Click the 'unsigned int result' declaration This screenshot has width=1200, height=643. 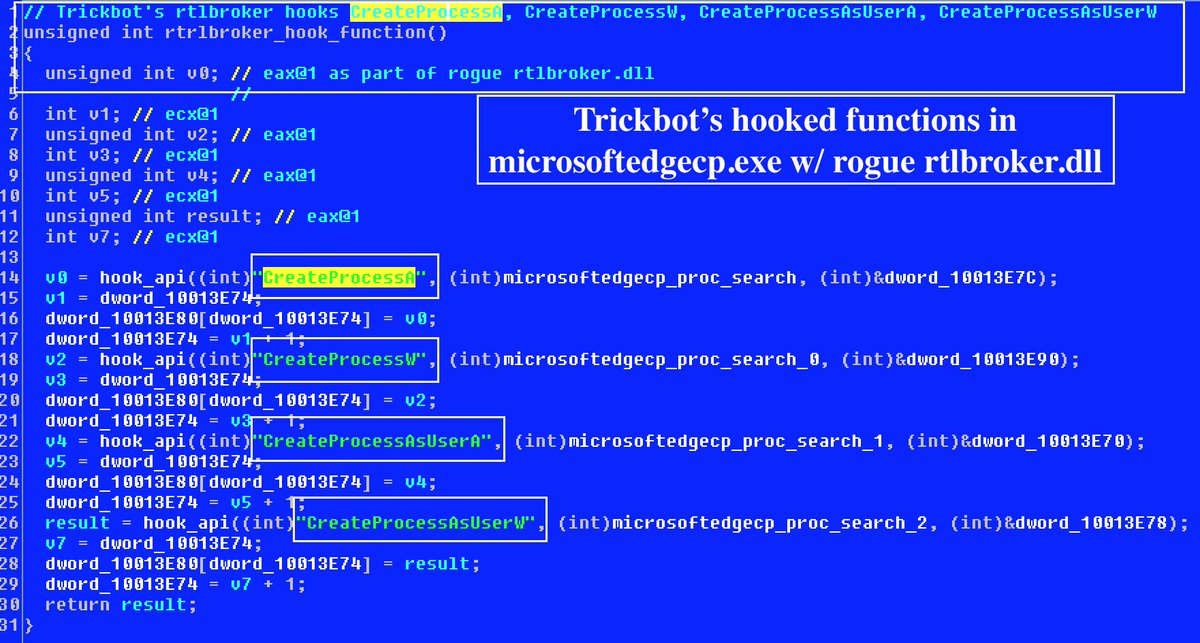(152, 217)
